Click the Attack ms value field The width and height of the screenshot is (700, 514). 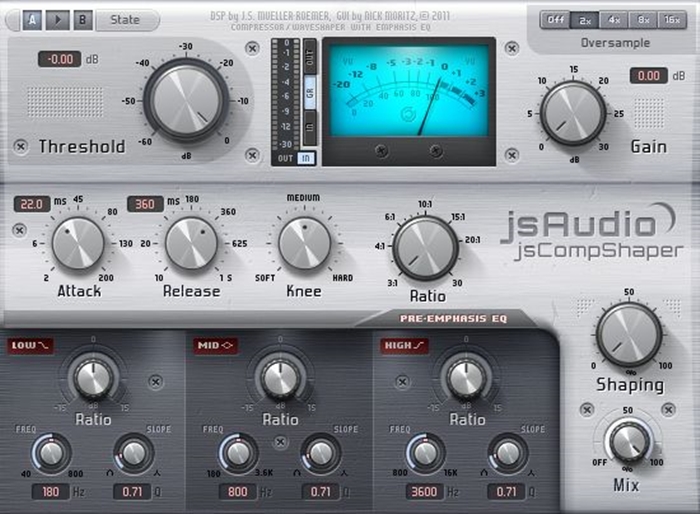[x=33, y=204]
